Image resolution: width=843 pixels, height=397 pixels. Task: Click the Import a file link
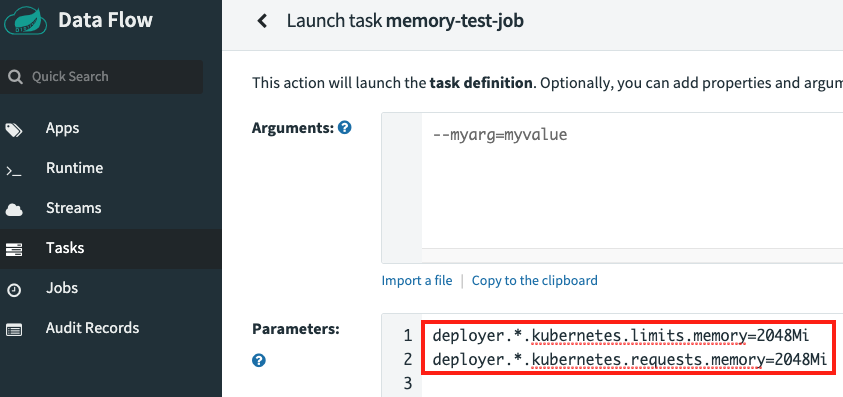pyautogui.click(x=417, y=280)
